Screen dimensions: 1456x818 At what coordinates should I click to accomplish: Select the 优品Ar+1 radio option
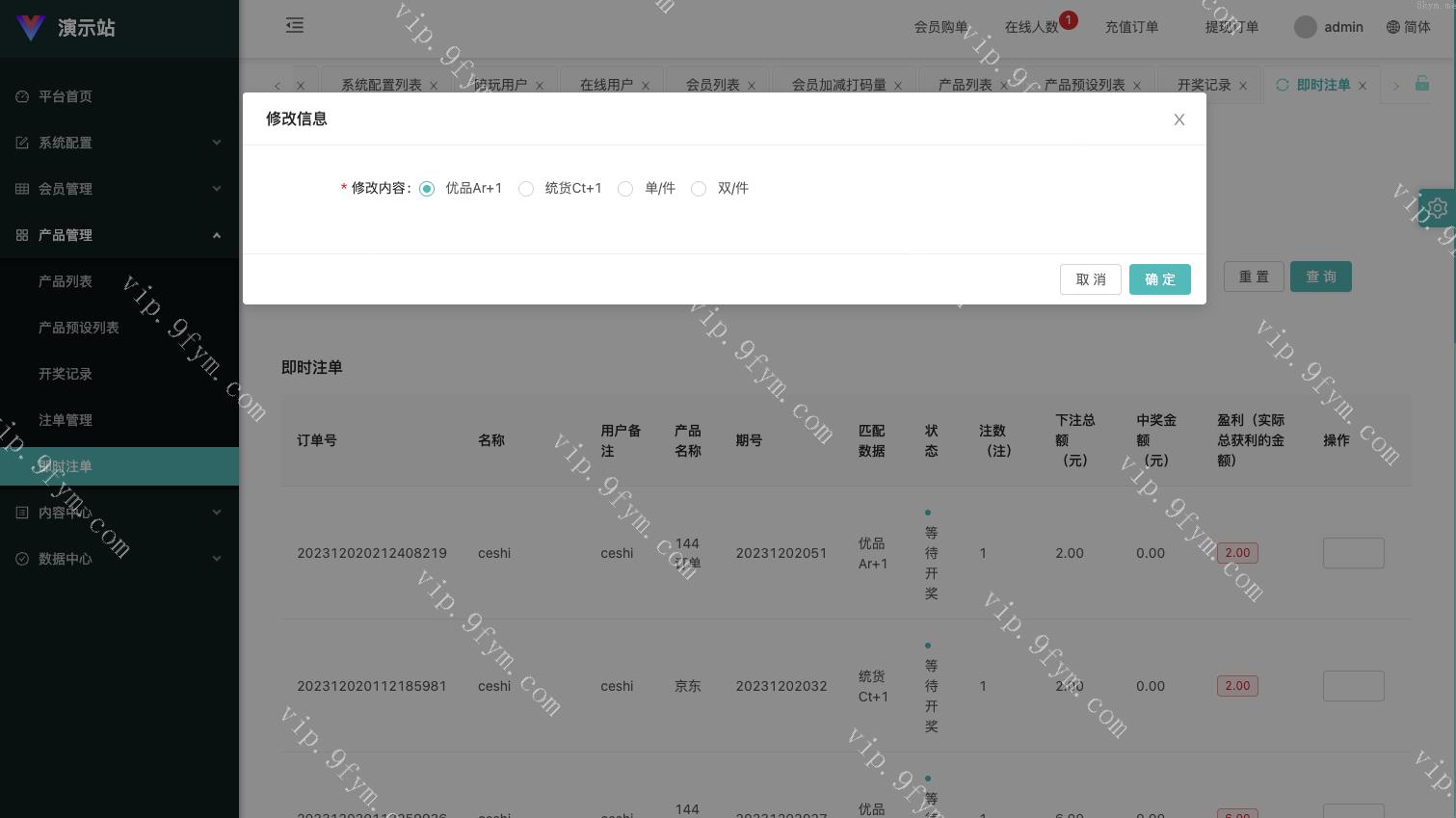click(427, 189)
